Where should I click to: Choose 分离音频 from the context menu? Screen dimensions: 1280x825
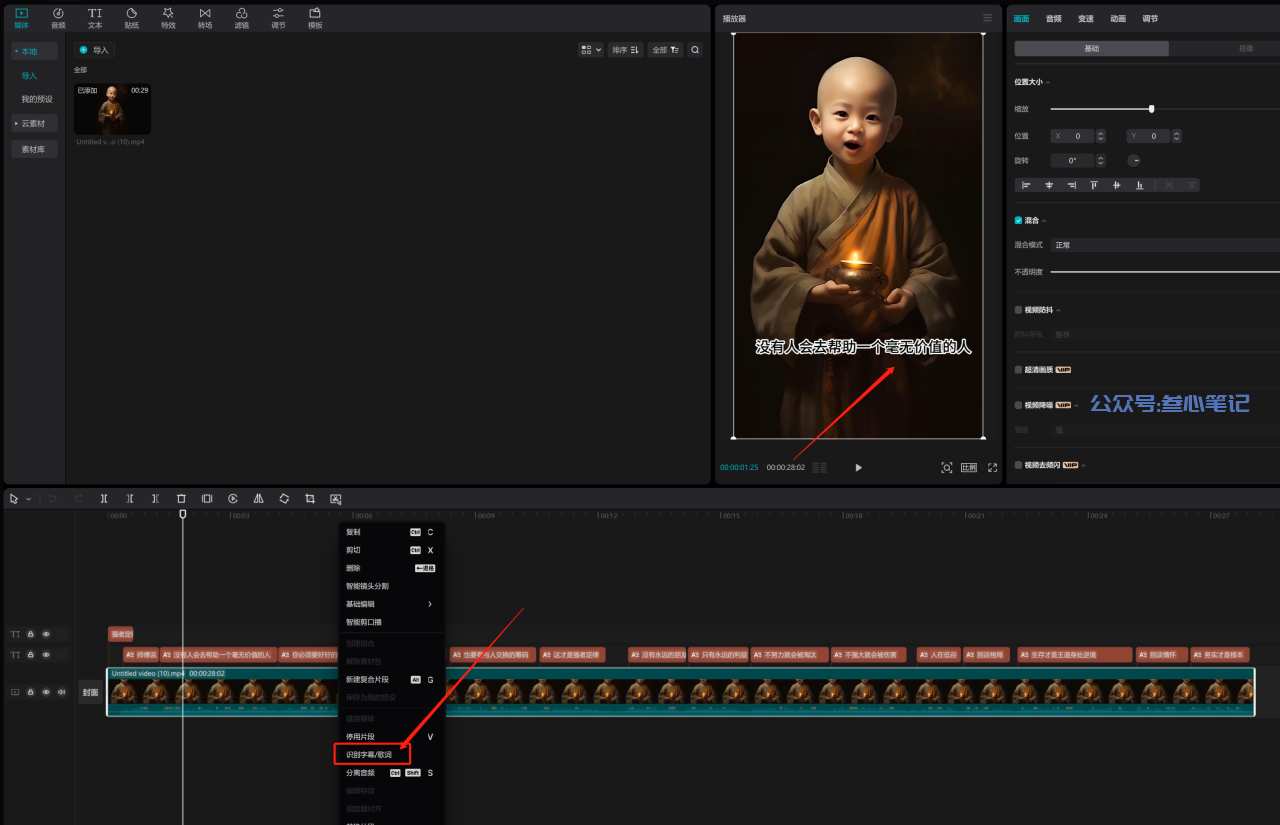point(391,773)
